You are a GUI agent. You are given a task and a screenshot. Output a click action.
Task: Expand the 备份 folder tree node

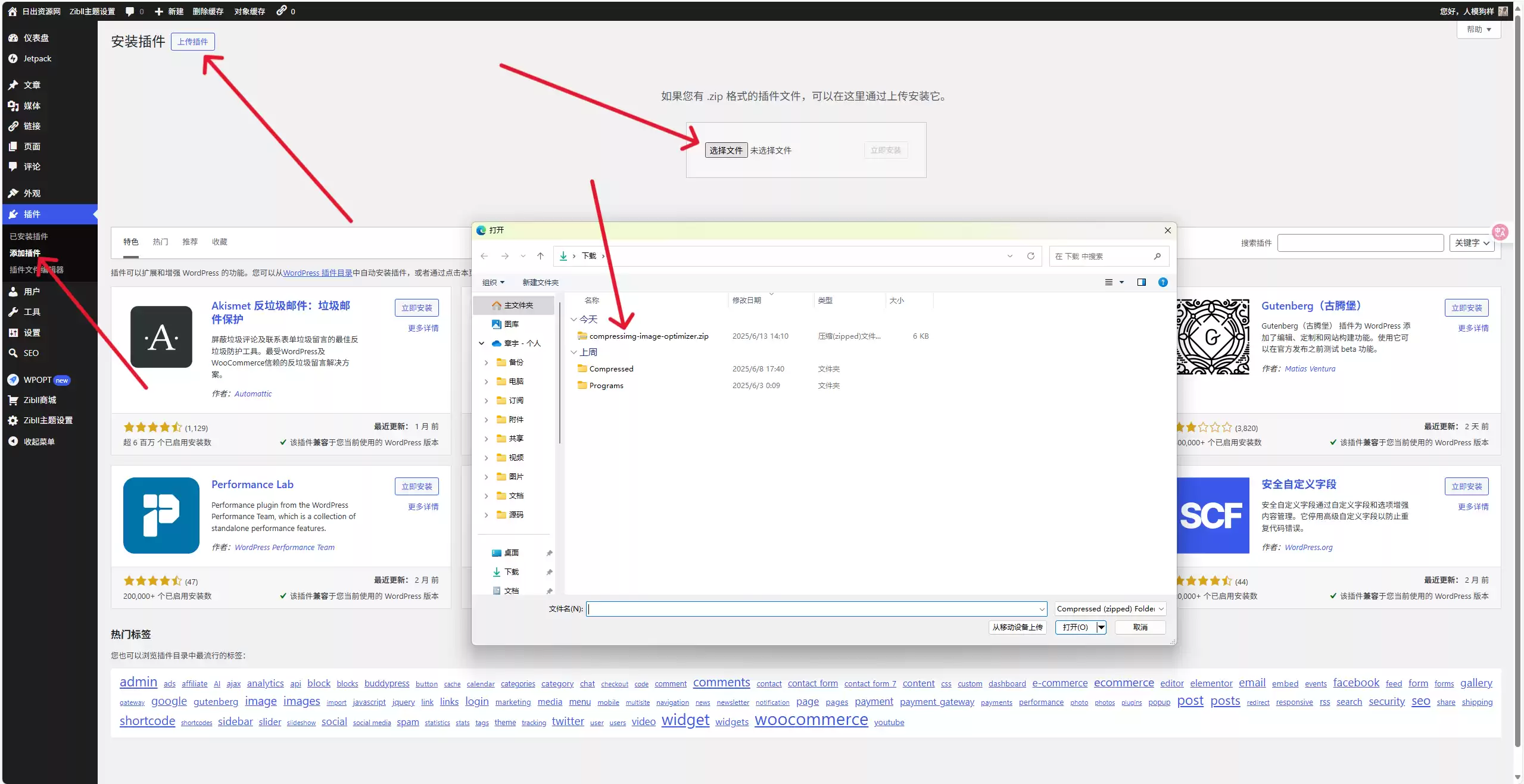486,362
